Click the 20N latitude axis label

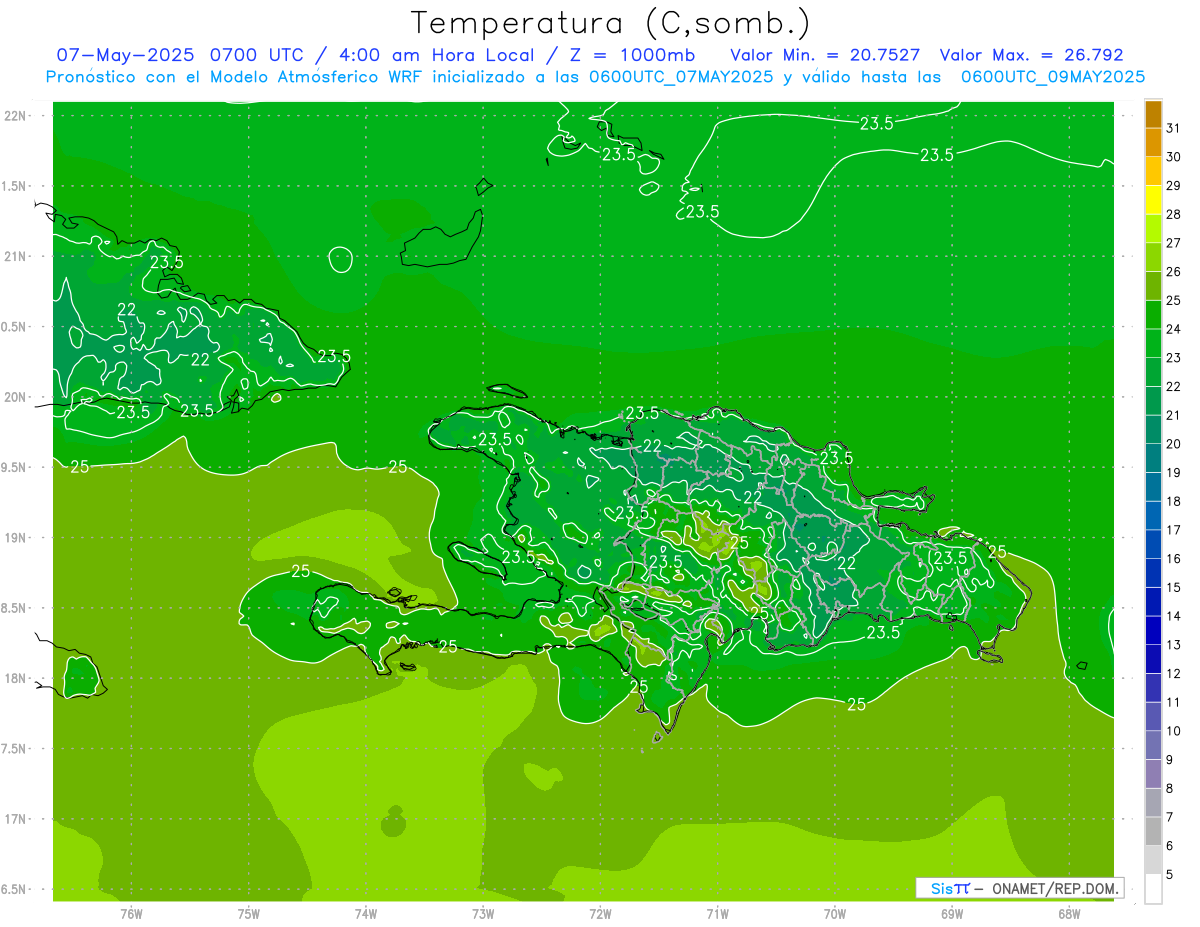coord(15,397)
